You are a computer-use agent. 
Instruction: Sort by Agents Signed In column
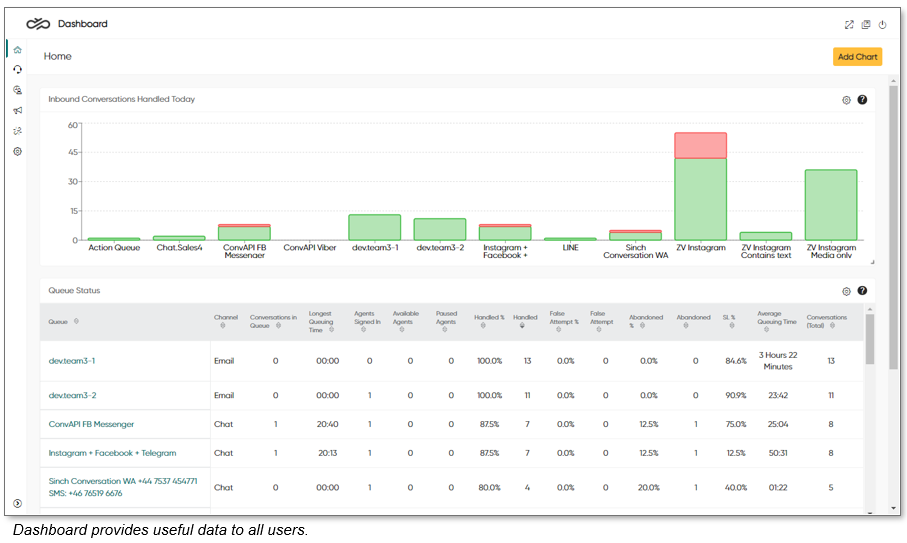363,330
